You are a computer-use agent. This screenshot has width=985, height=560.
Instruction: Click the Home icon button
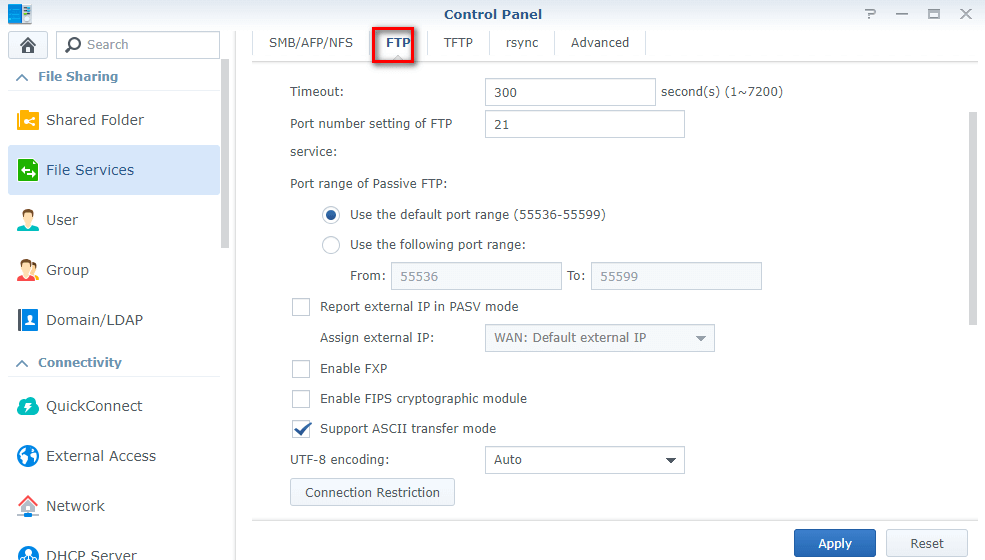tap(28, 45)
